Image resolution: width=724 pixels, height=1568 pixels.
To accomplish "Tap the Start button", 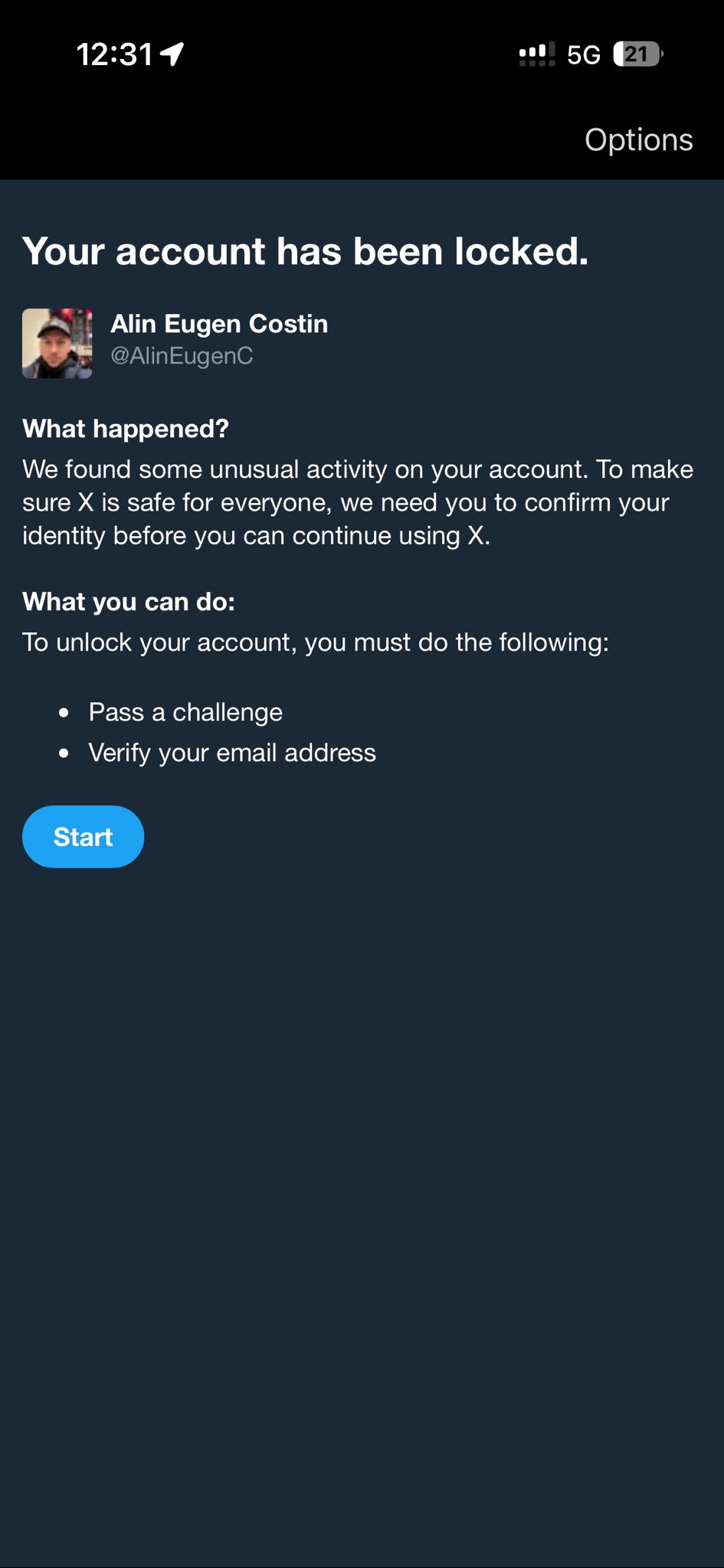I will tap(83, 837).
